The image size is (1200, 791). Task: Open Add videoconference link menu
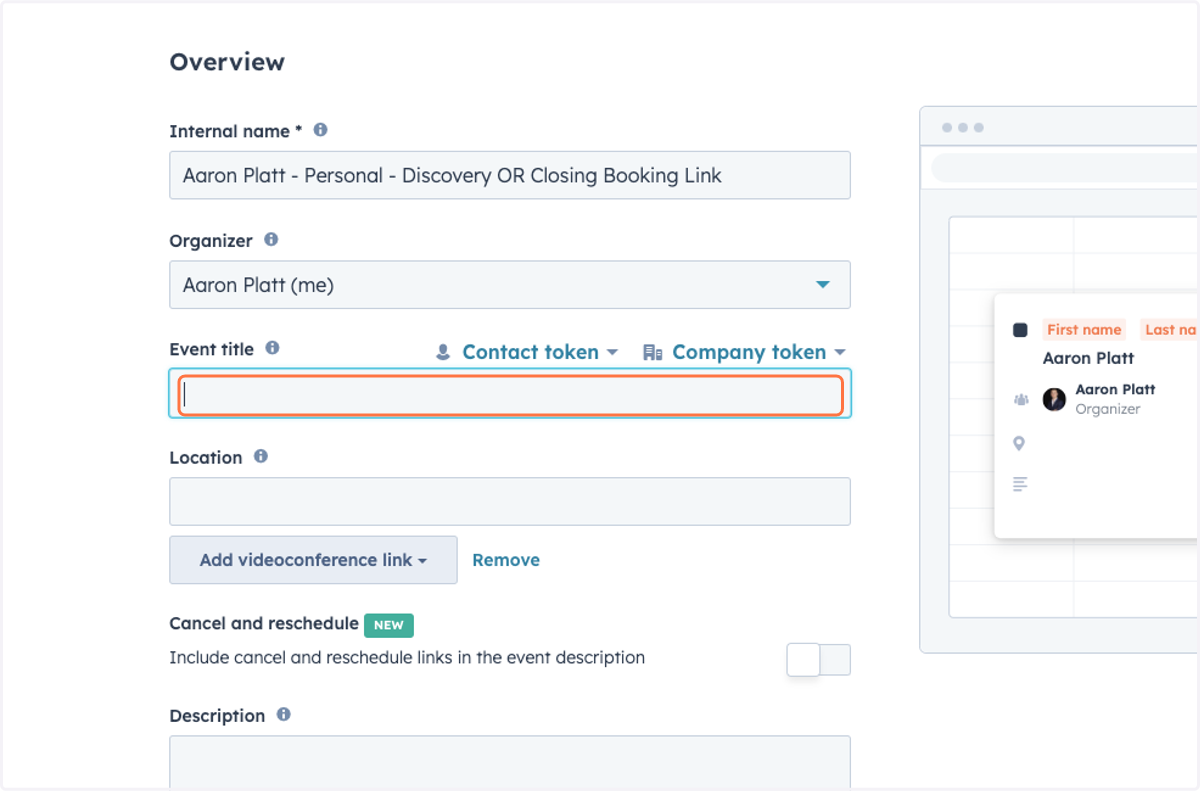coord(313,560)
